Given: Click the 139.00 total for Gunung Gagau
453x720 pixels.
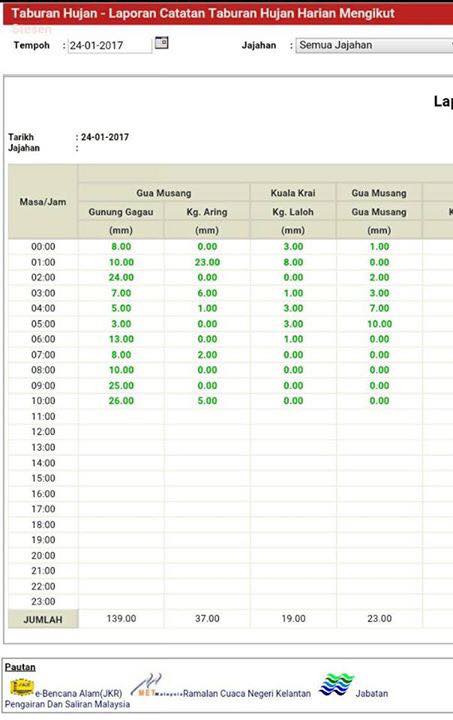Looking at the screenshot, I should (x=121, y=619).
